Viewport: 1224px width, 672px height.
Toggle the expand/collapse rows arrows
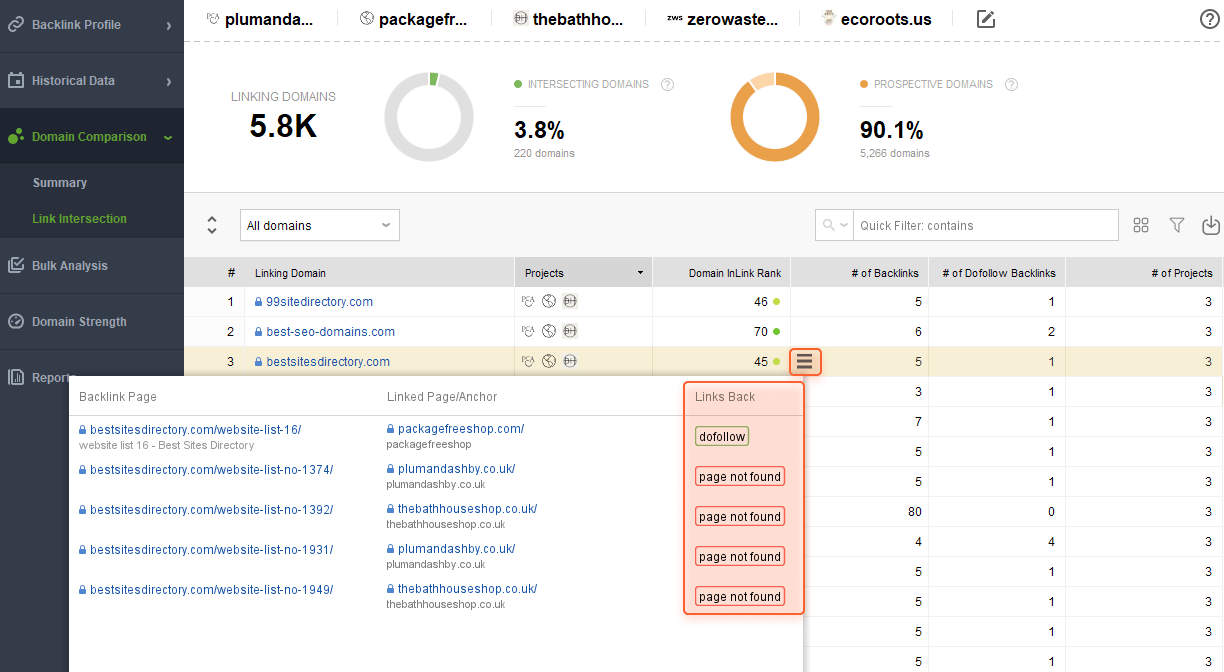click(212, 225)
